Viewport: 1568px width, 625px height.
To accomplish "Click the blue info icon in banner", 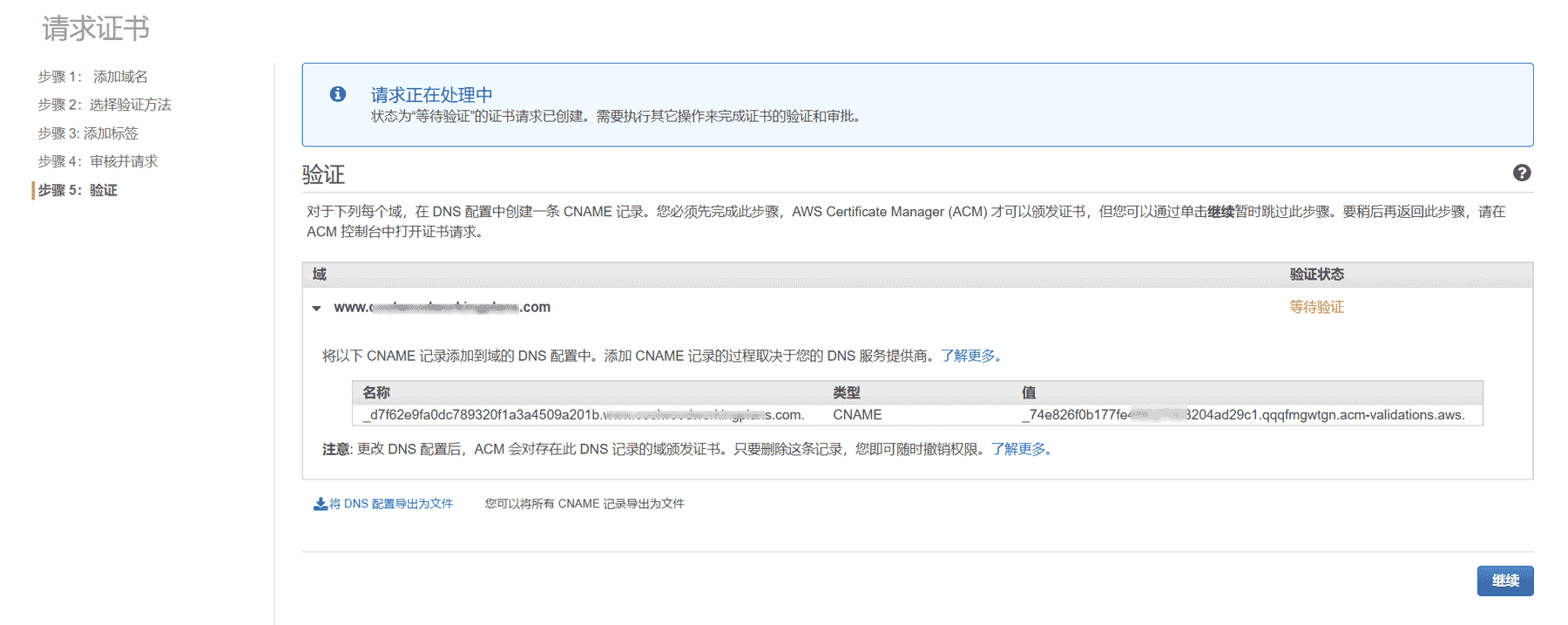I will coord(338,94).
